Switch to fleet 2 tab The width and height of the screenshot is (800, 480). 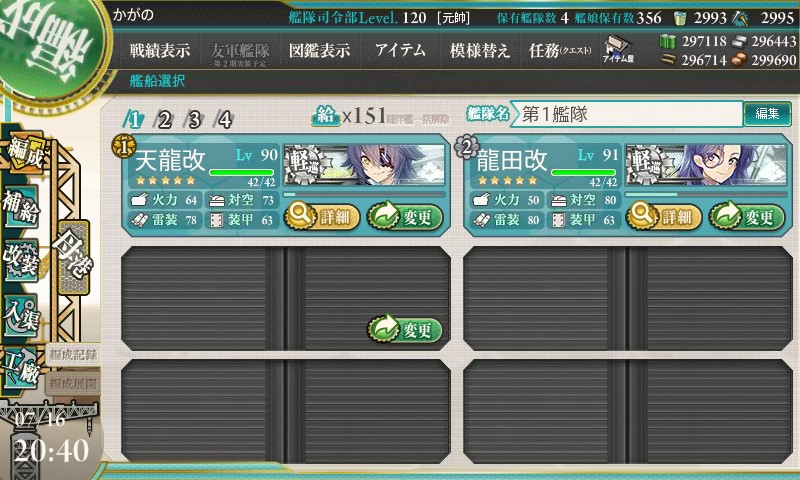click(164, 120)
